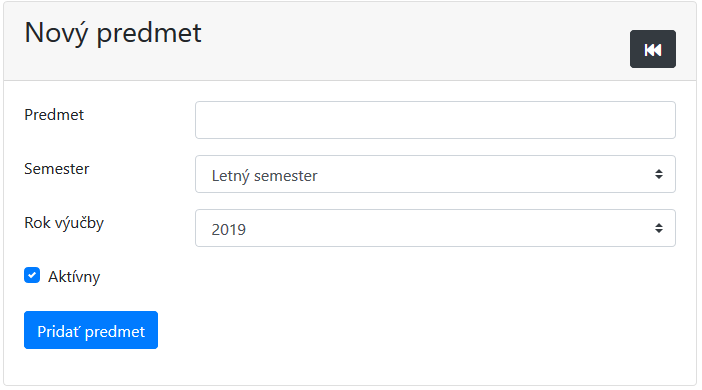Click the dark back-to-list rewind icon button
This screenshot has width=702, height=390.
pos(652,49)
